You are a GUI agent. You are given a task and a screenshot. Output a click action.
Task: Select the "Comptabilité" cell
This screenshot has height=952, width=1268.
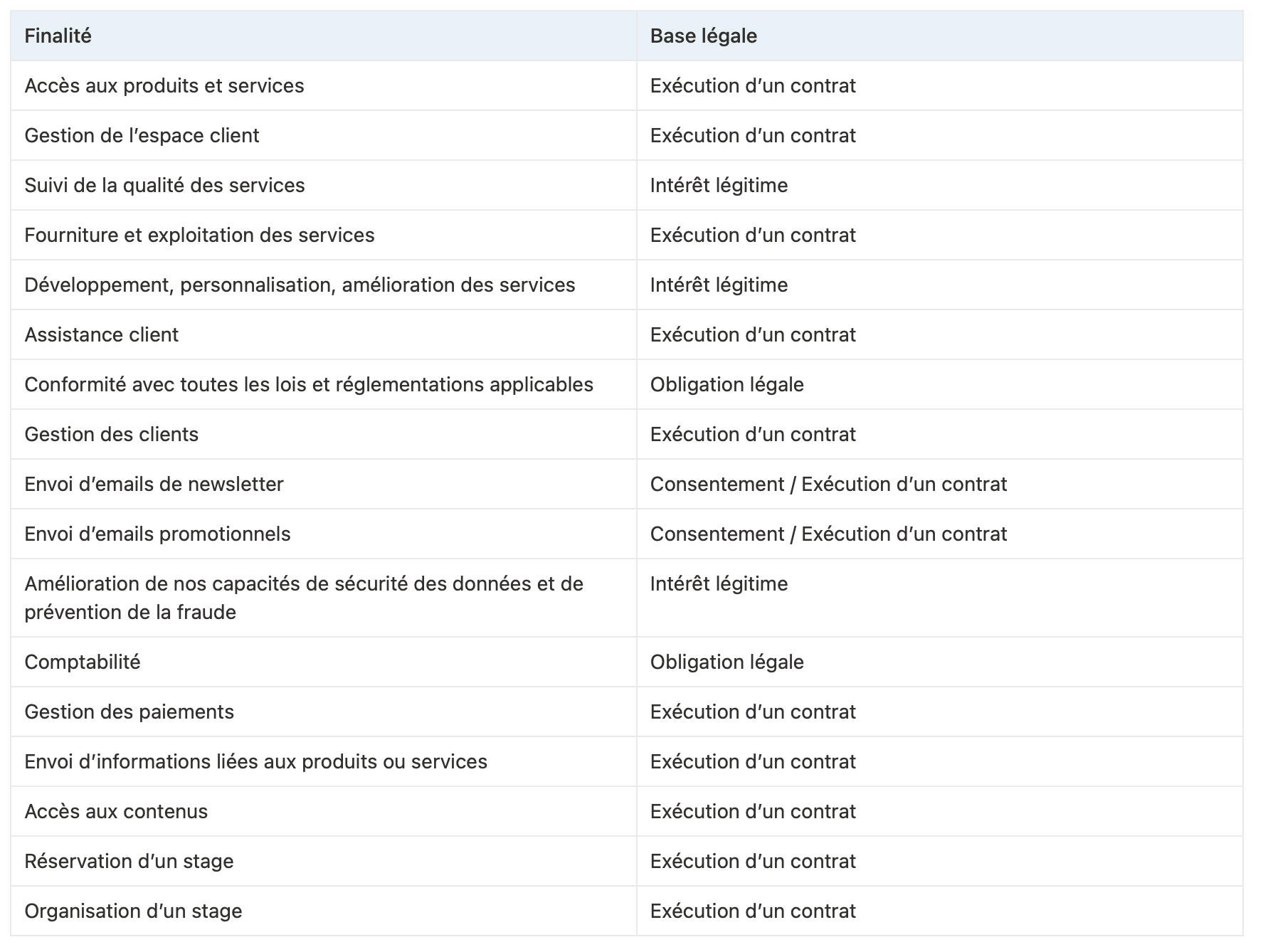(83, 662)
